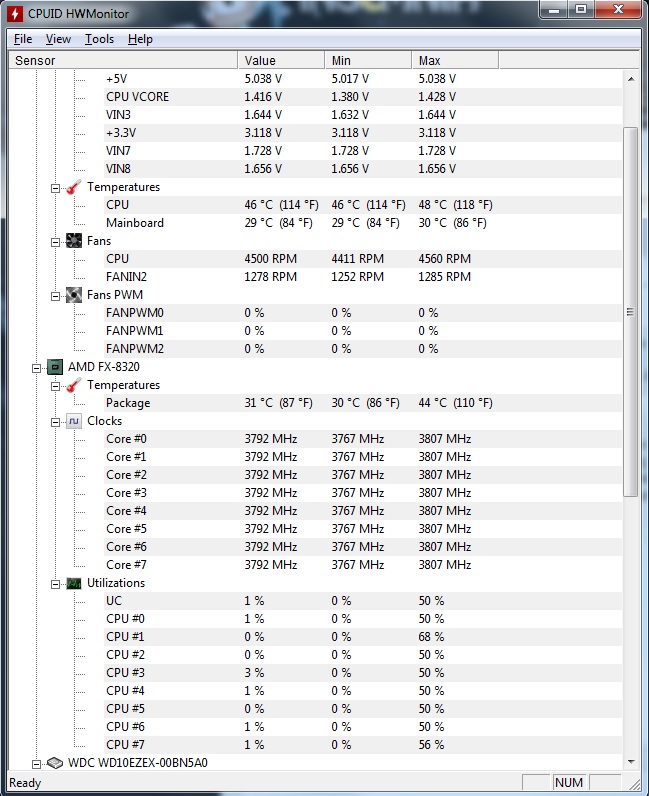Click the Sensor column header
Screen dimensions: 649x796
[123, 60]
